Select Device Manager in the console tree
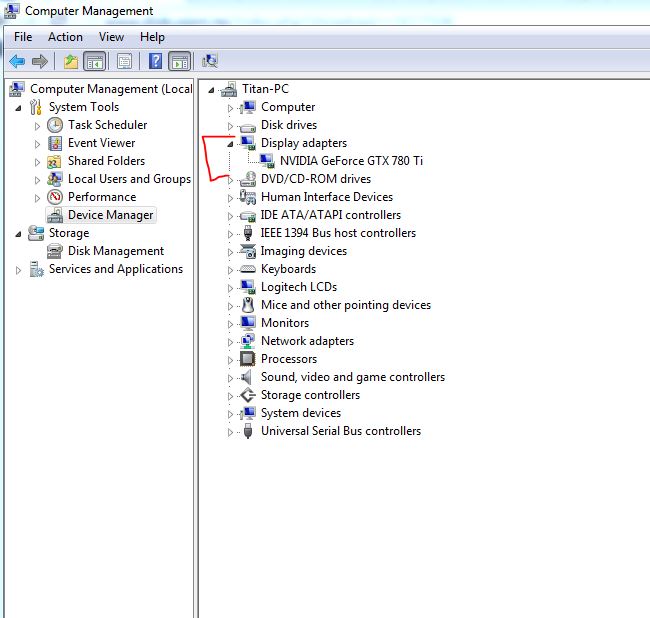Image resolution: width=650 pixels, height=618 pixels. coord(110,215)
